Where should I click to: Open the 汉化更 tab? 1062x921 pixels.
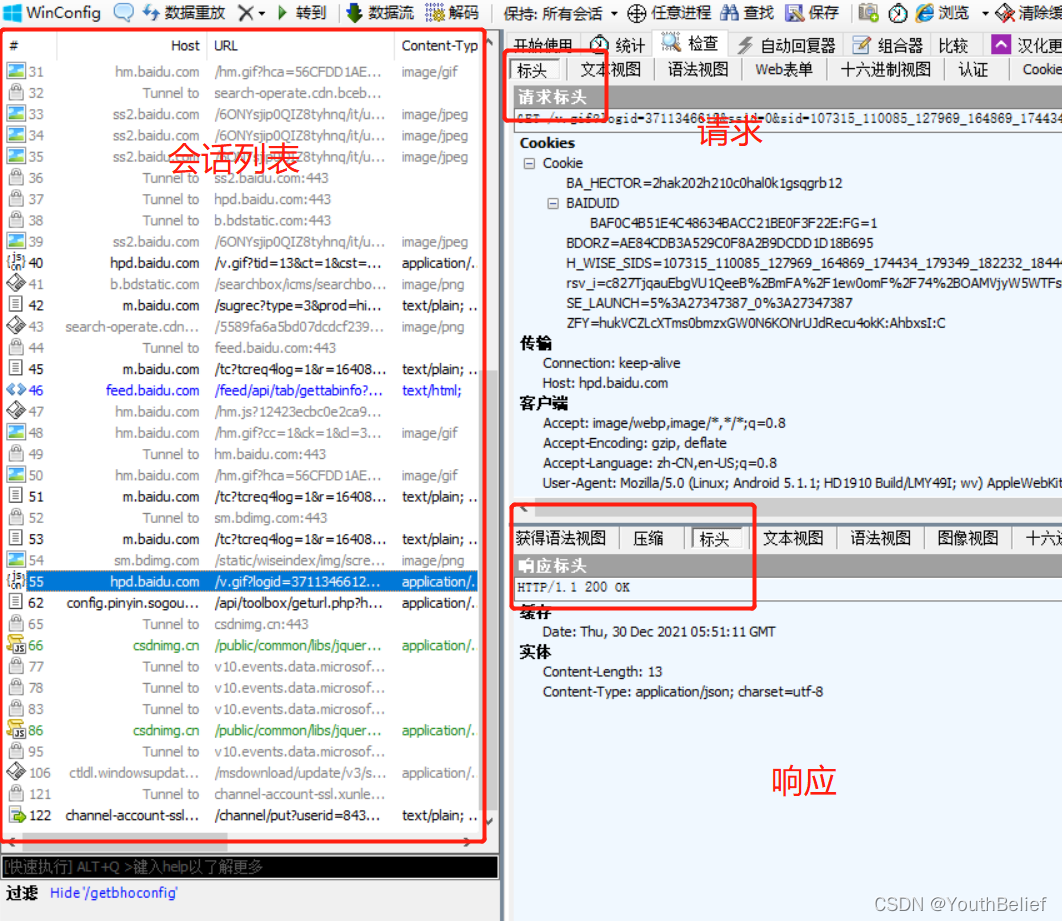(x=1026, y=45)
